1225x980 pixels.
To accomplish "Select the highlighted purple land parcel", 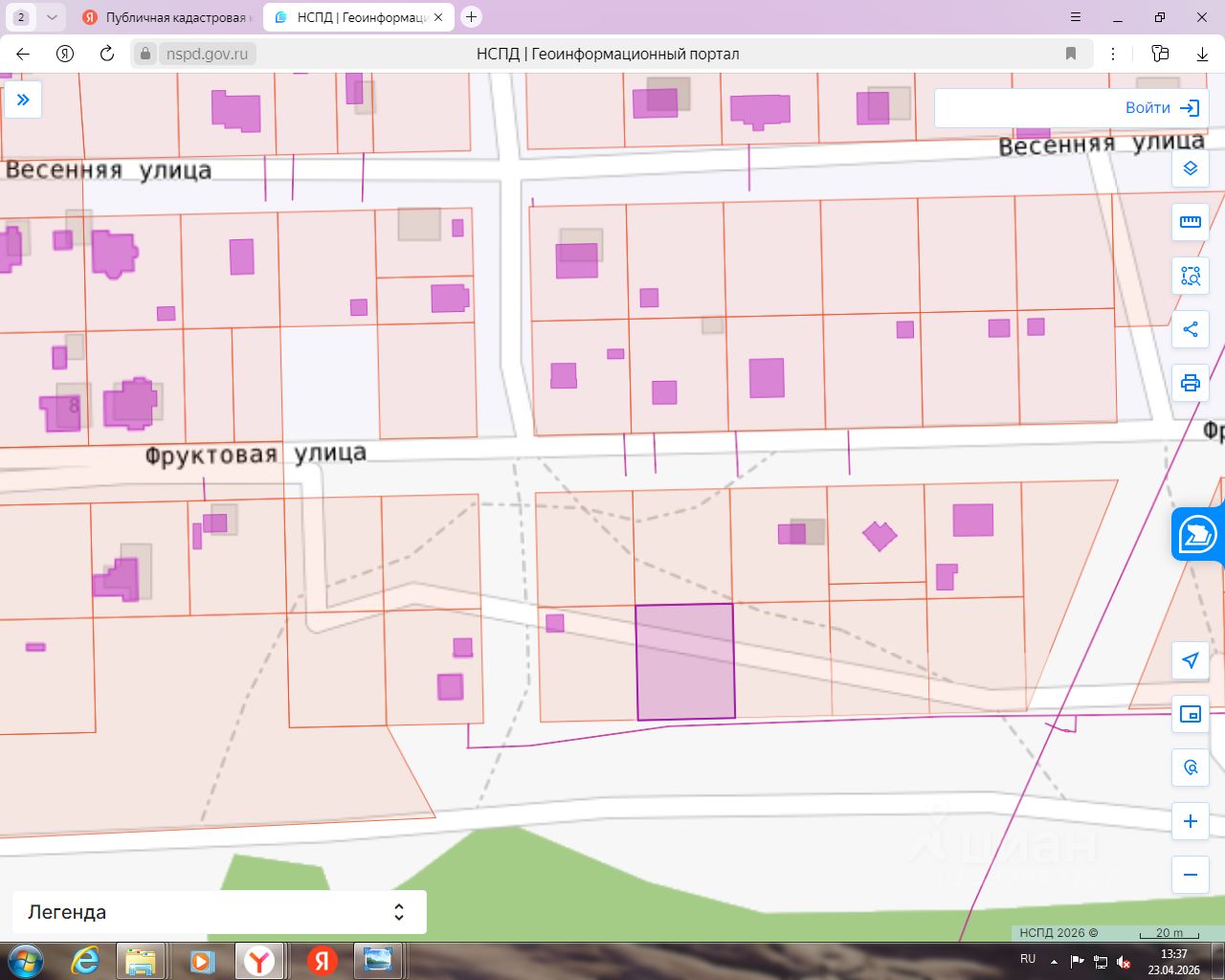I will pyautogui.click(x=685, y=661).
